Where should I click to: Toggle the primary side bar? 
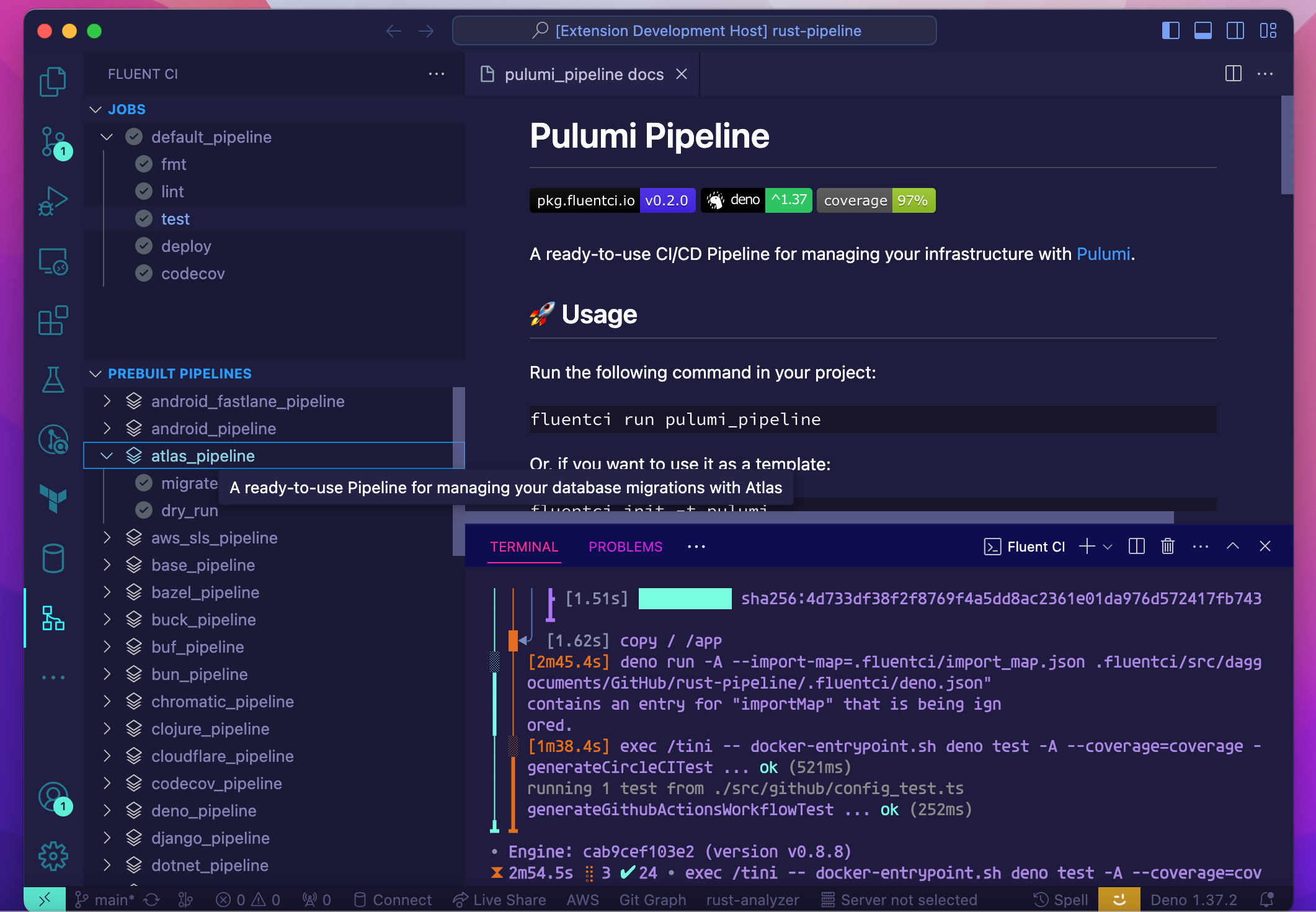click(x=1170, y=30)
